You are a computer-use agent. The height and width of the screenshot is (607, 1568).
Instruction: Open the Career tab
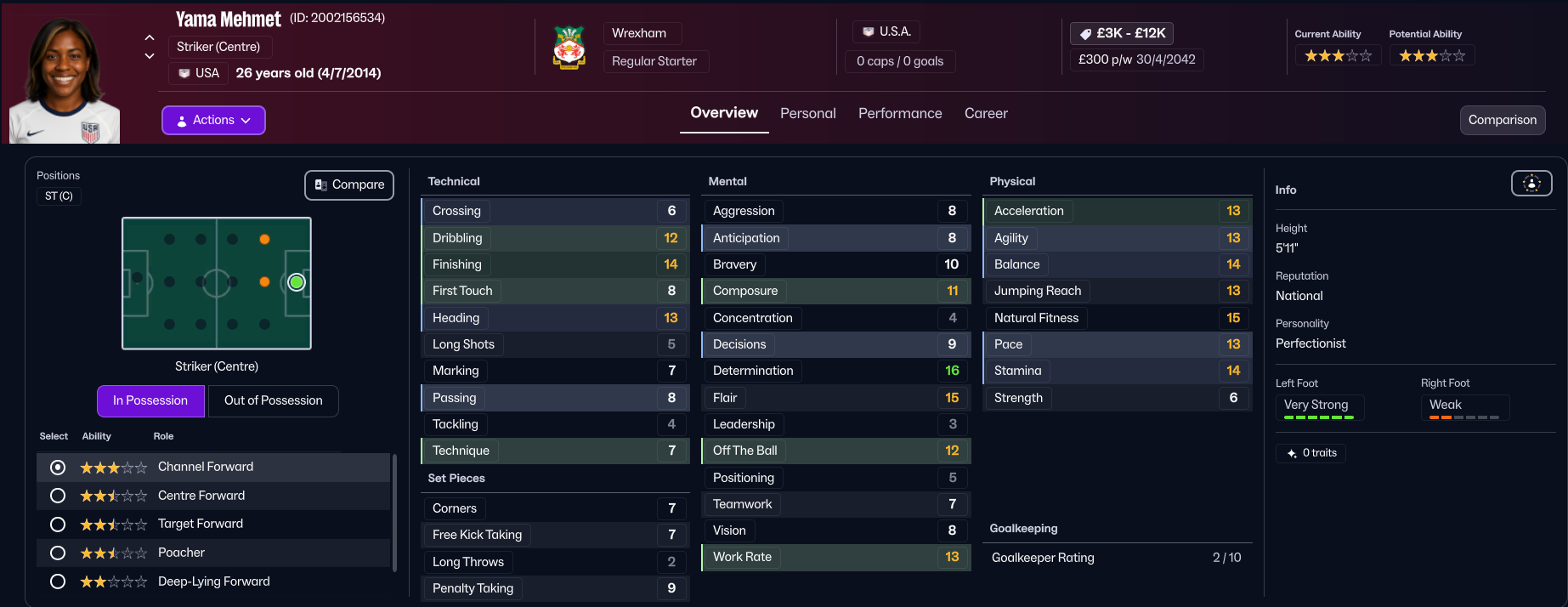click(x=986, y=113)
